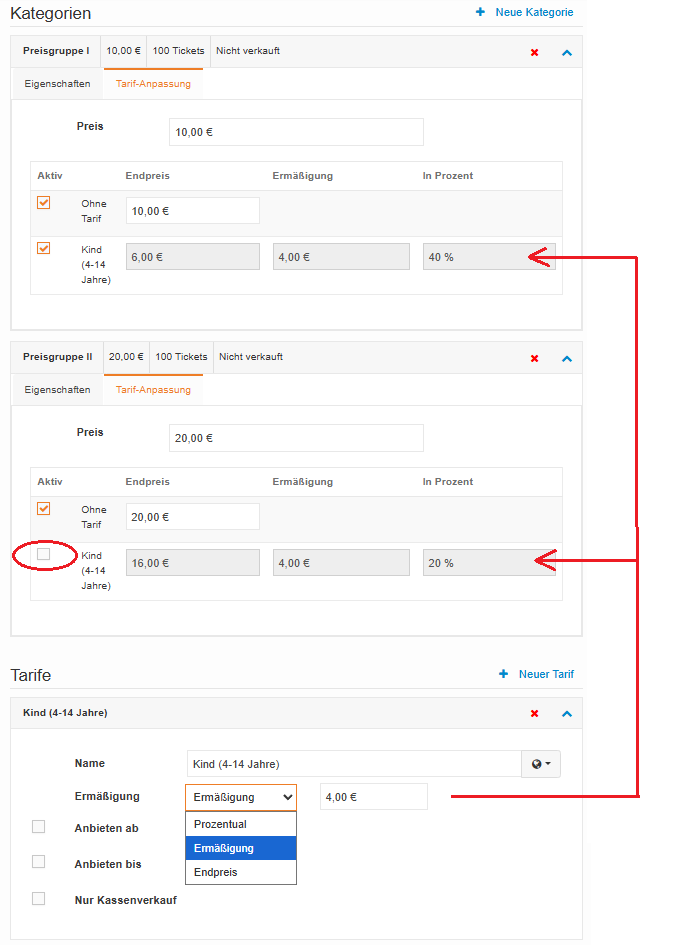684x945 pixels.
Task: Uncheck Ohne Tarif in Preisgruppe I
Action: click(43, 203)
